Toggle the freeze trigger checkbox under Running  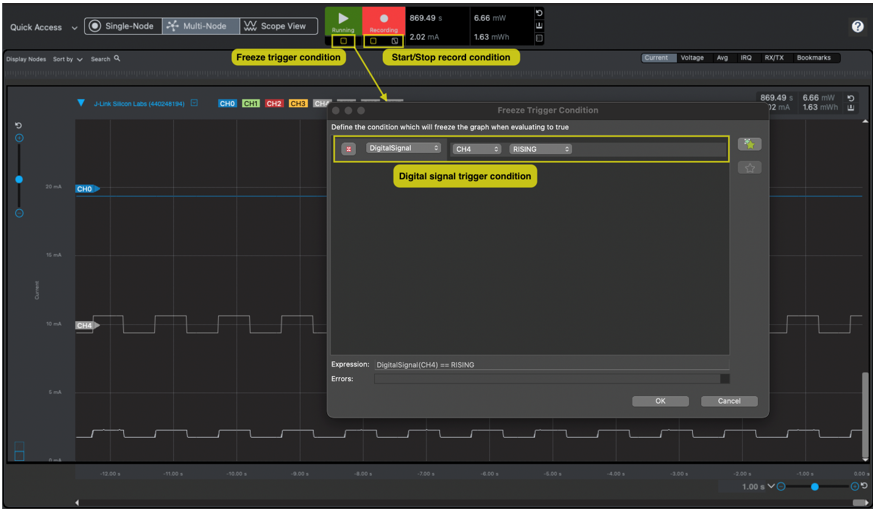[343, 41]
